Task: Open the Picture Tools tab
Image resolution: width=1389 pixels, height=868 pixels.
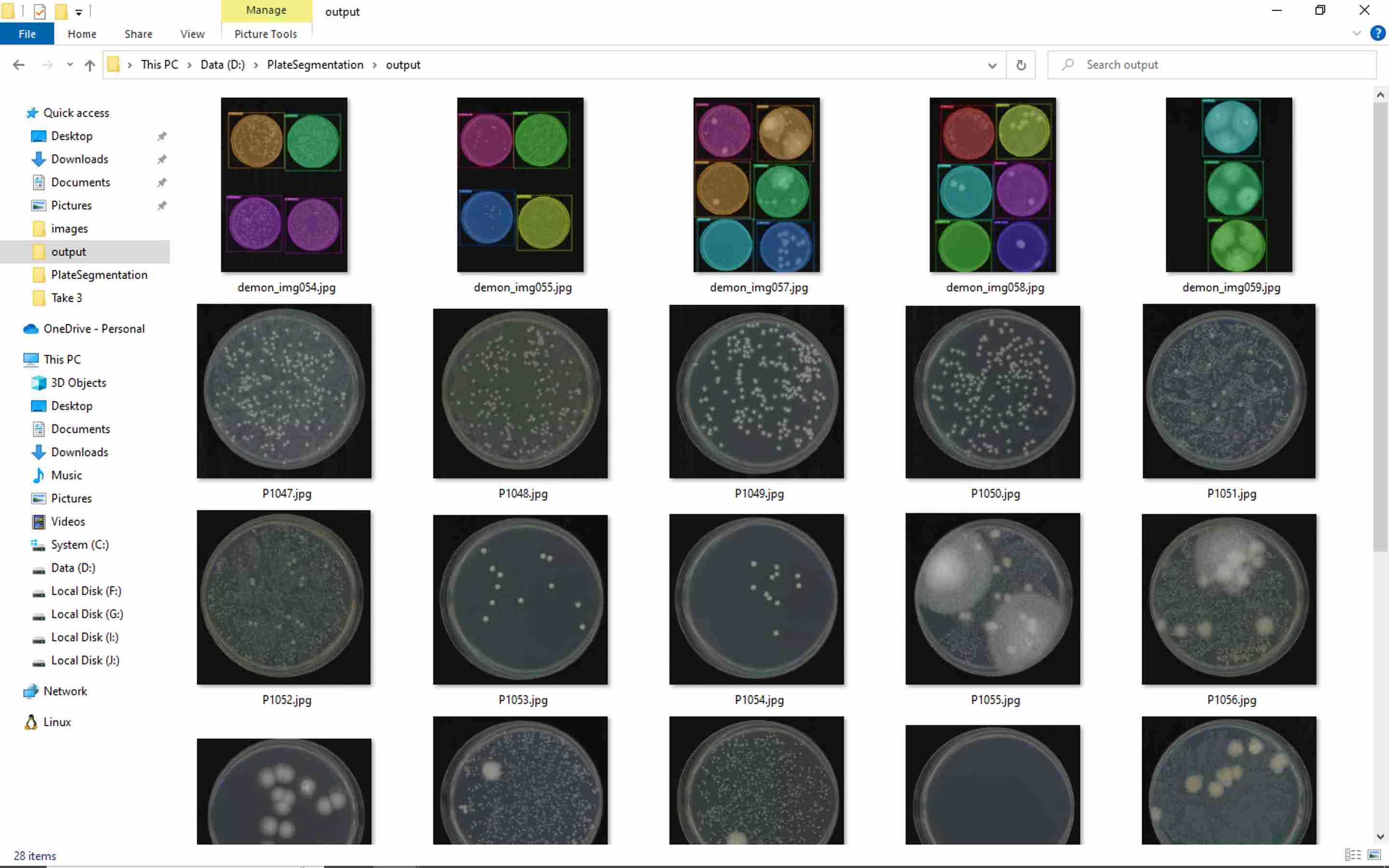Action: coord(266,34)
